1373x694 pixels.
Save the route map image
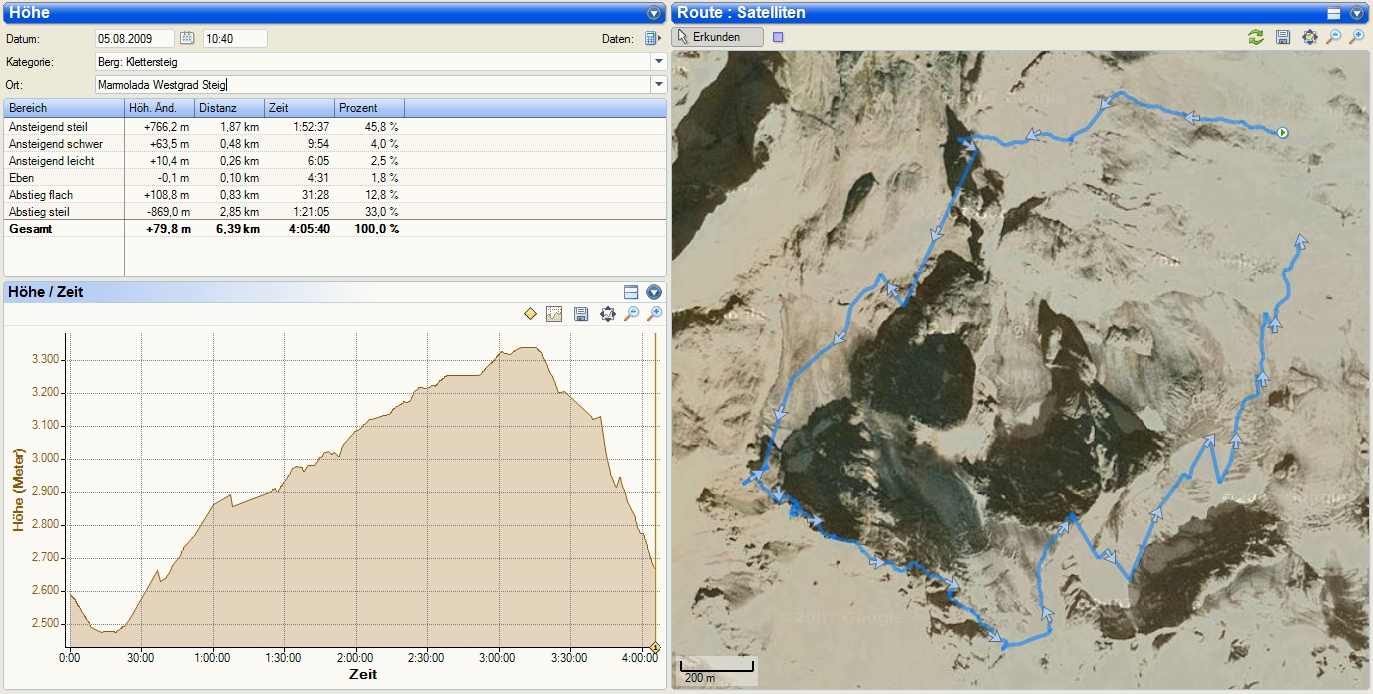(1283, 37)
